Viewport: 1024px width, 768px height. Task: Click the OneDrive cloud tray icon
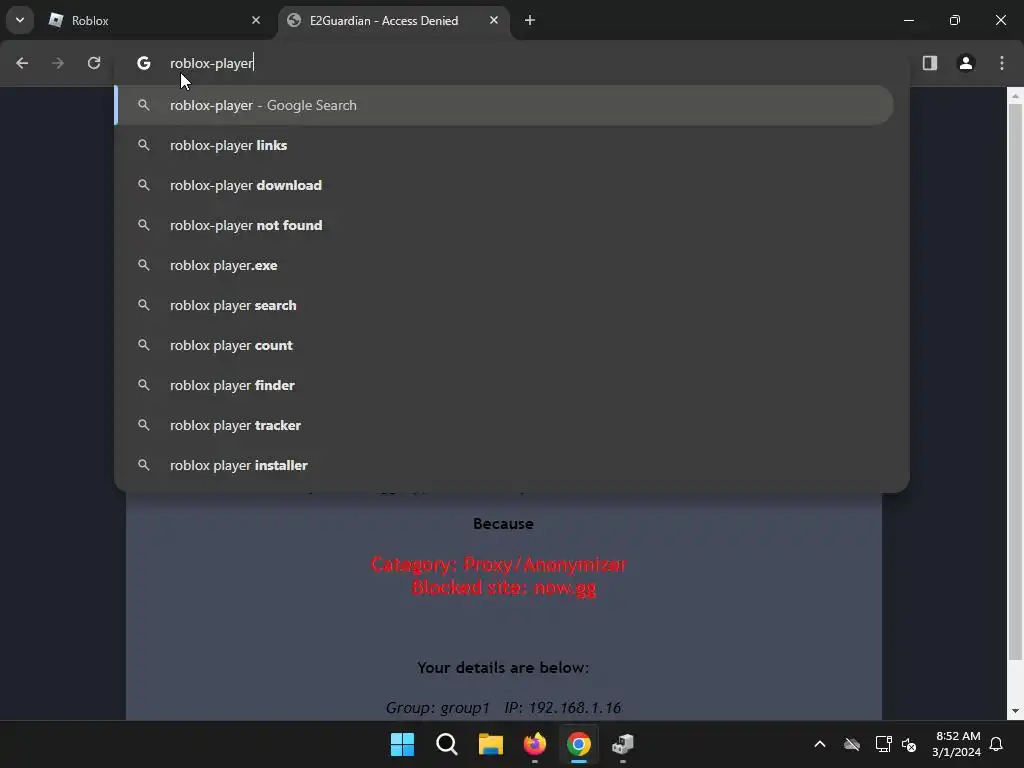(x=852, y=744)
